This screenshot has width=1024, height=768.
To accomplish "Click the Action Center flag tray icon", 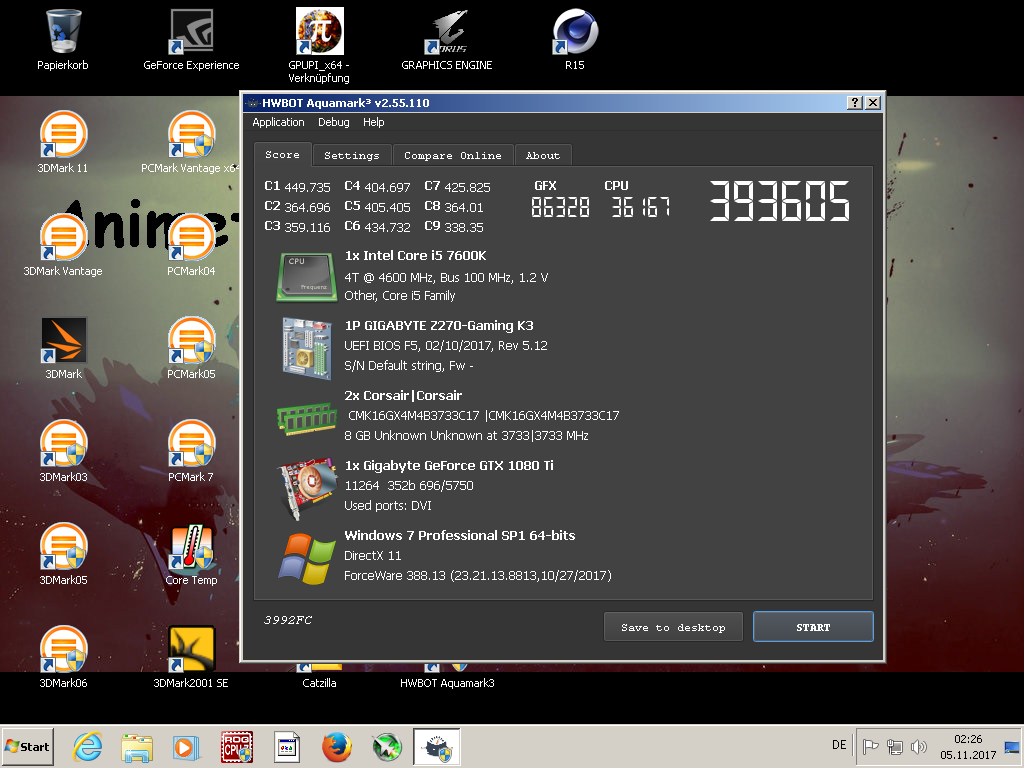I will pos(870,746).
